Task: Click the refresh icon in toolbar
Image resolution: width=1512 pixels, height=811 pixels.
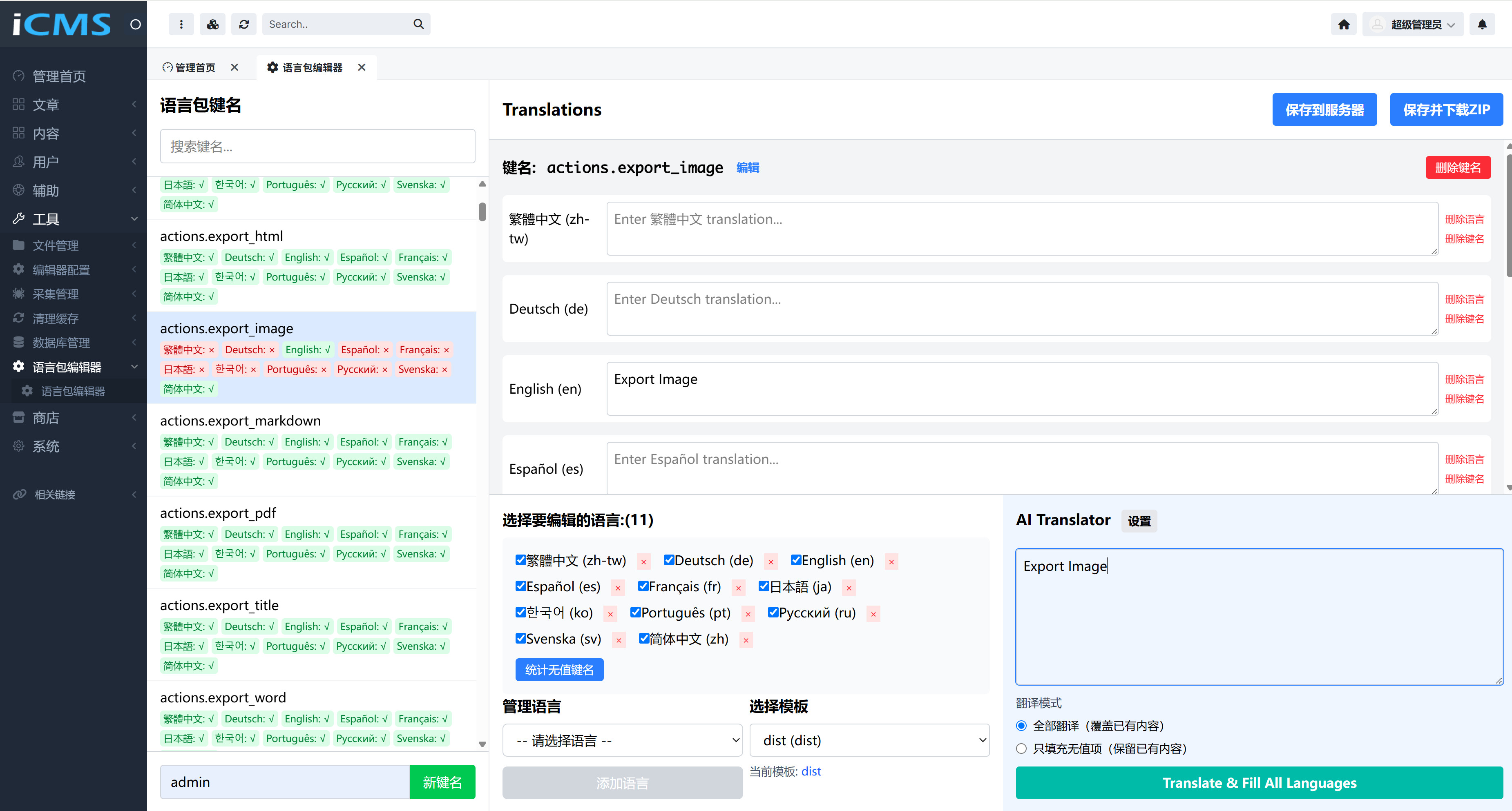Action: click(x=243, y=24)
